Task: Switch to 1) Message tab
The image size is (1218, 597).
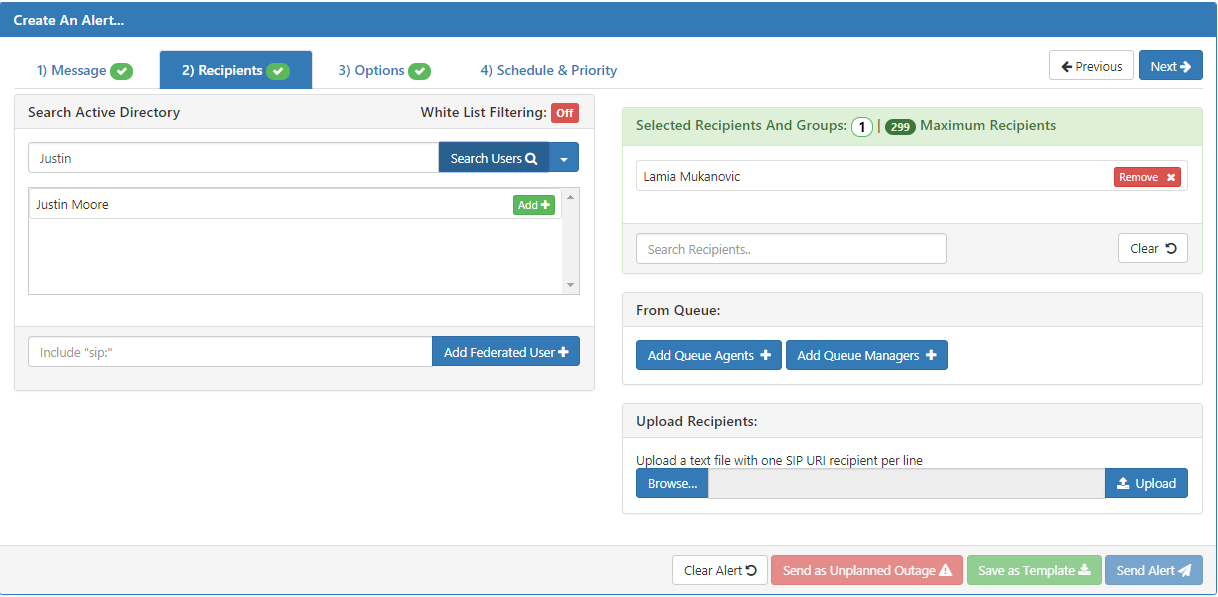Action: coord(85,70)
